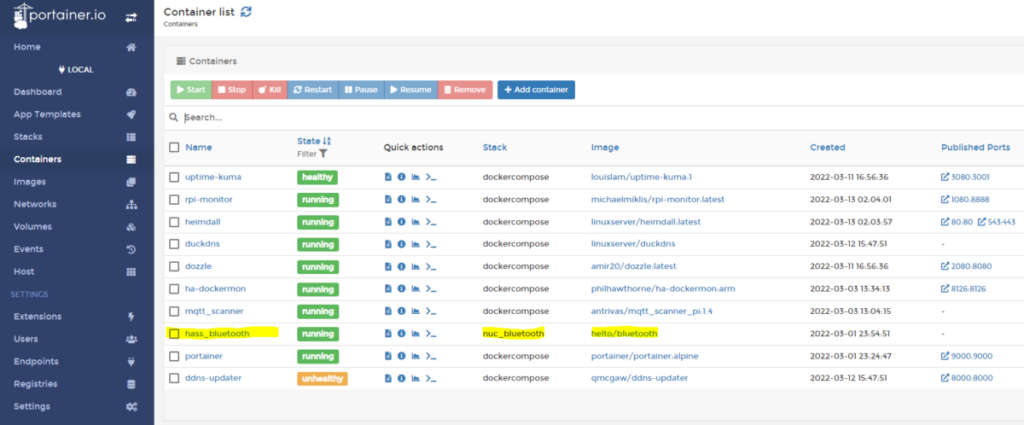The width and height of the screenshot is (1024, 425).
Task: Click the Resume button
Action: [x=411, y=90]
